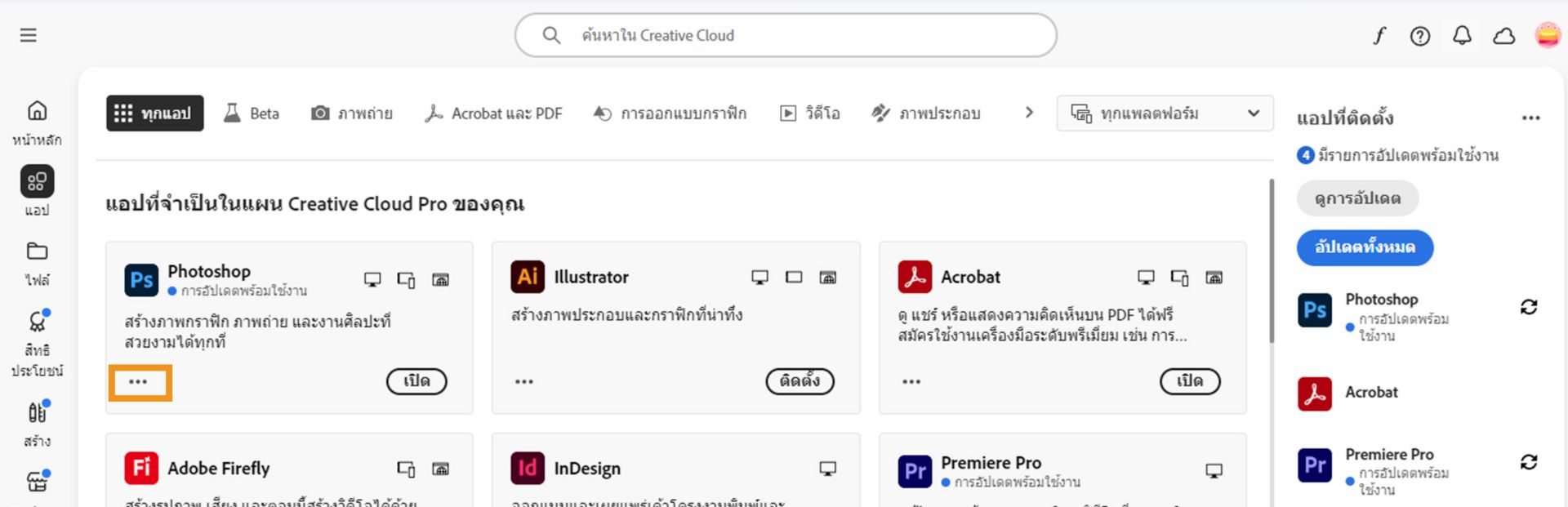Open สร้าง (Create) in sidebar

37,424
